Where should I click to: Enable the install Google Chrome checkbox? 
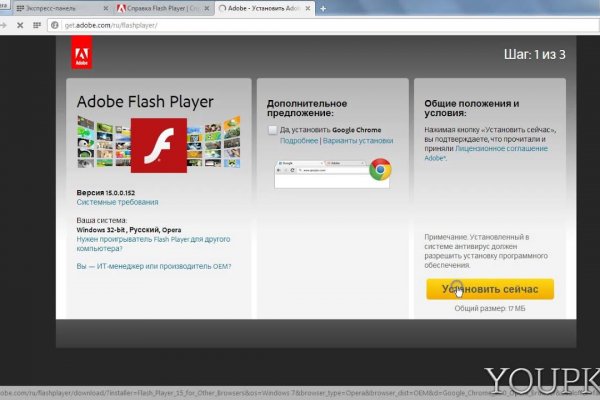tap(272, 130)
